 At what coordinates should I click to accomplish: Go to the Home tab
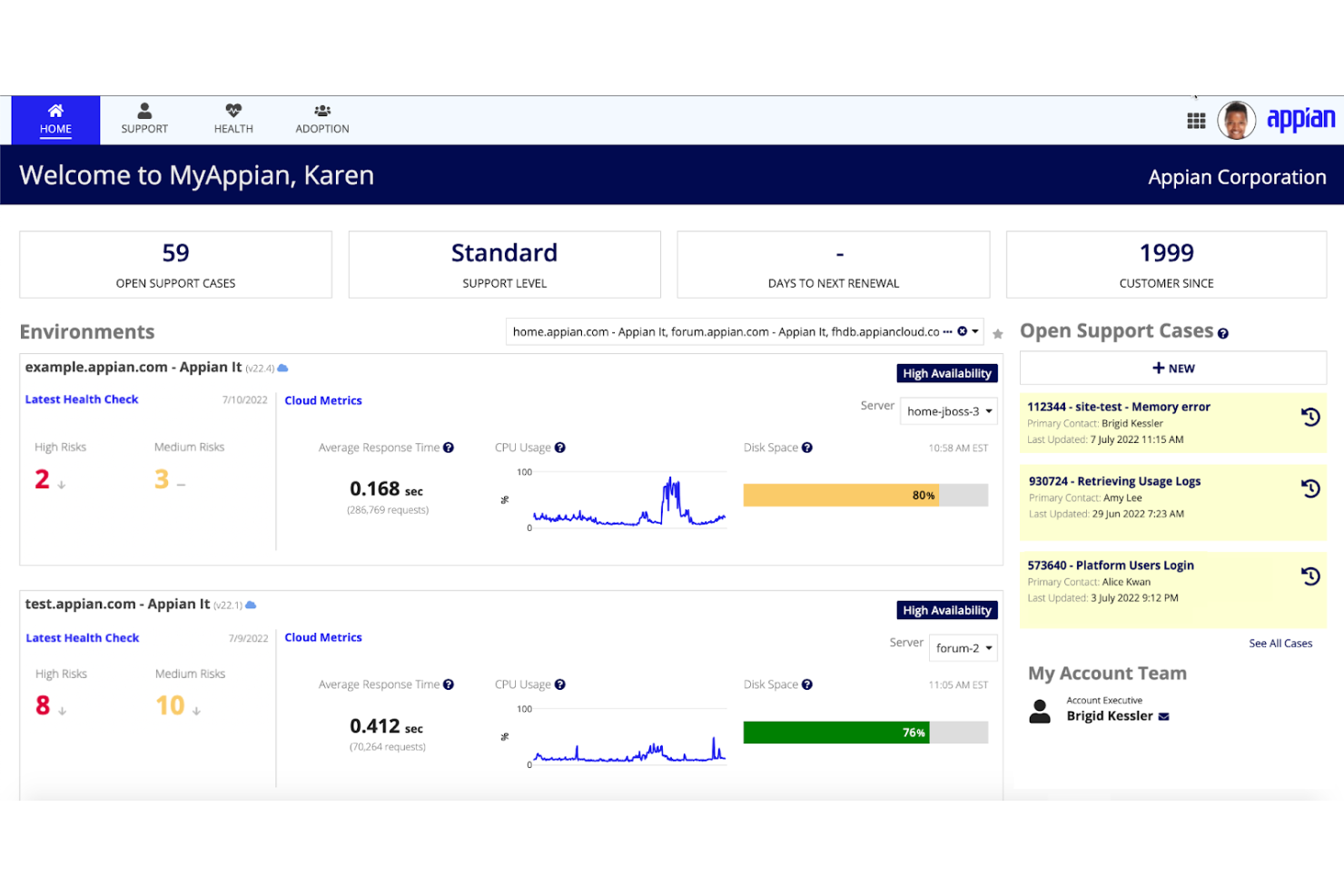(x=55, y=120)
